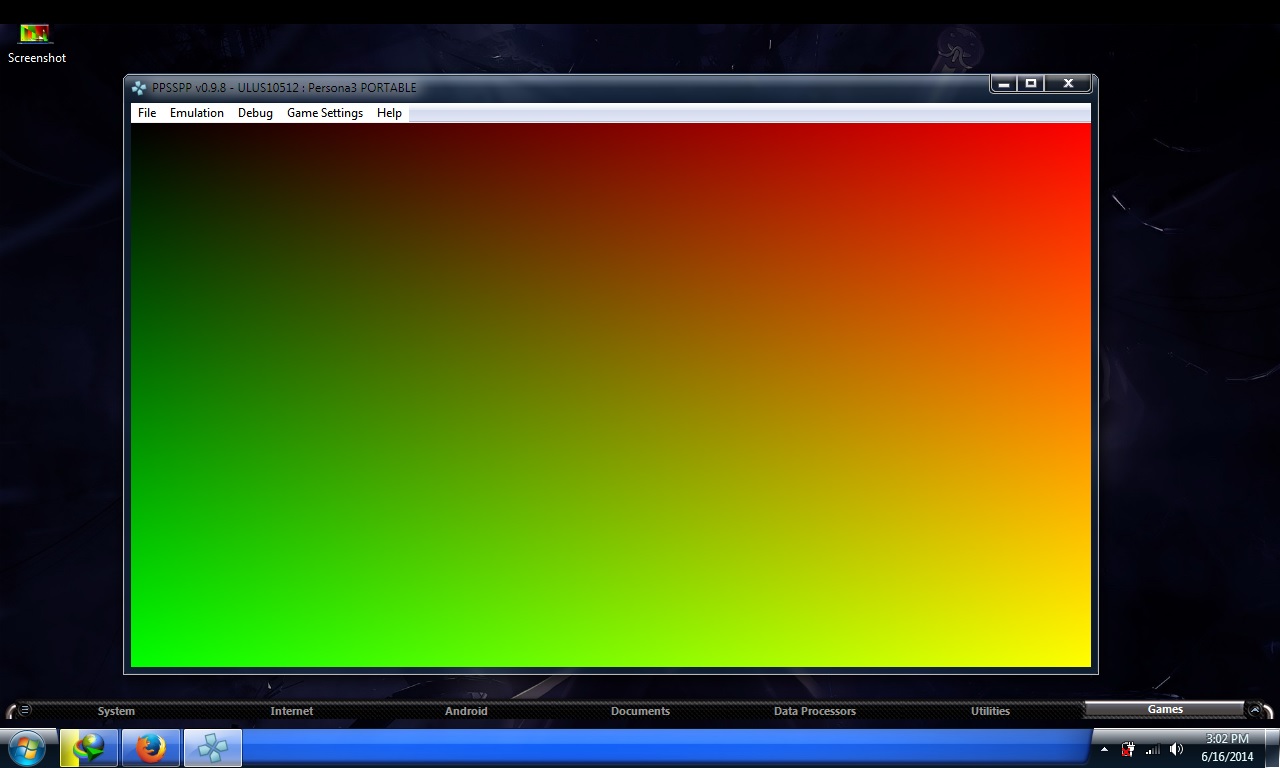Image resolution: width=1280 pixels, height=768 pixels.
Task: Select the Games tab in the dock
Action: pyautogui.click(x=1165, y=709)
